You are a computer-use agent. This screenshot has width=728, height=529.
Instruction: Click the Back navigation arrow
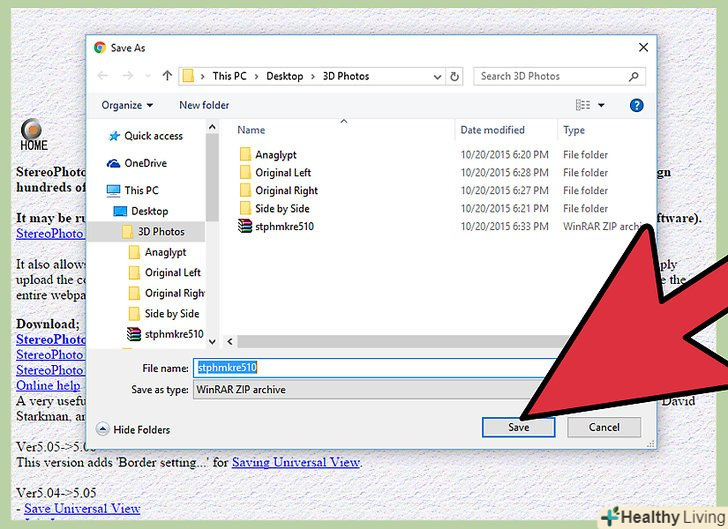click(103, 76)
